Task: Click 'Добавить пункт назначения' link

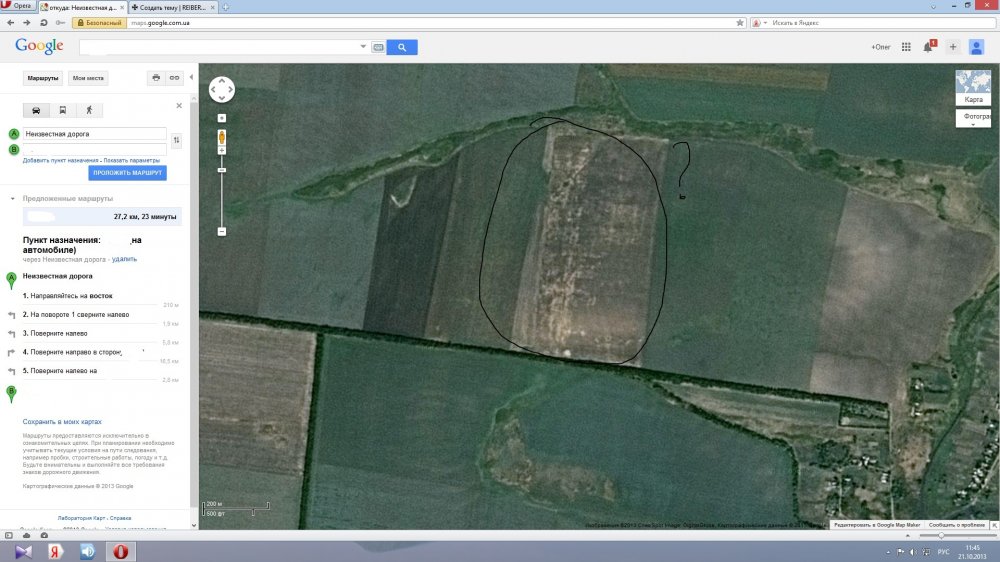Action: 60,160
